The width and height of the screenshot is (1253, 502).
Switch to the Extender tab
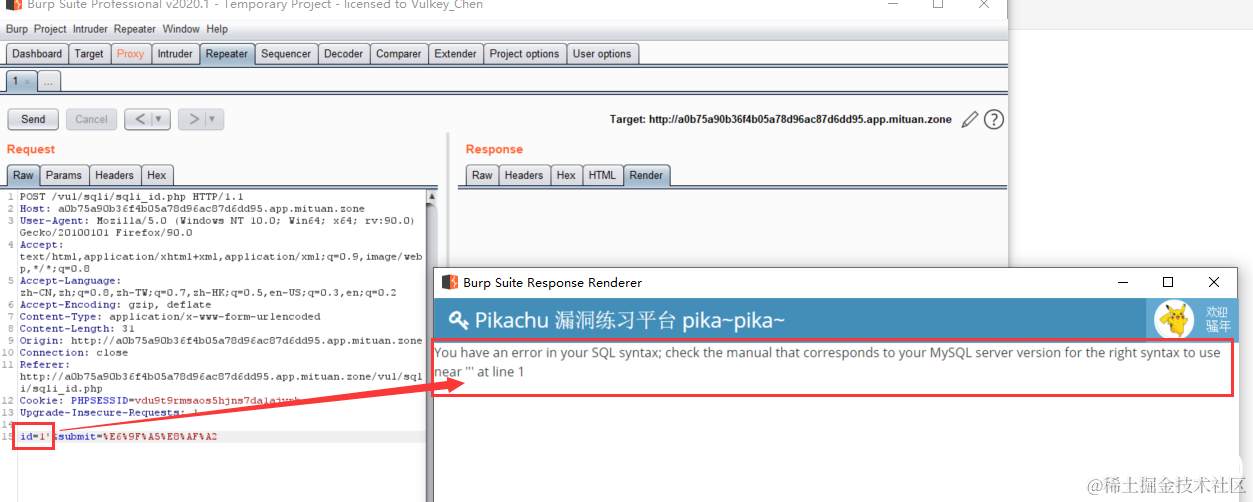455,54
